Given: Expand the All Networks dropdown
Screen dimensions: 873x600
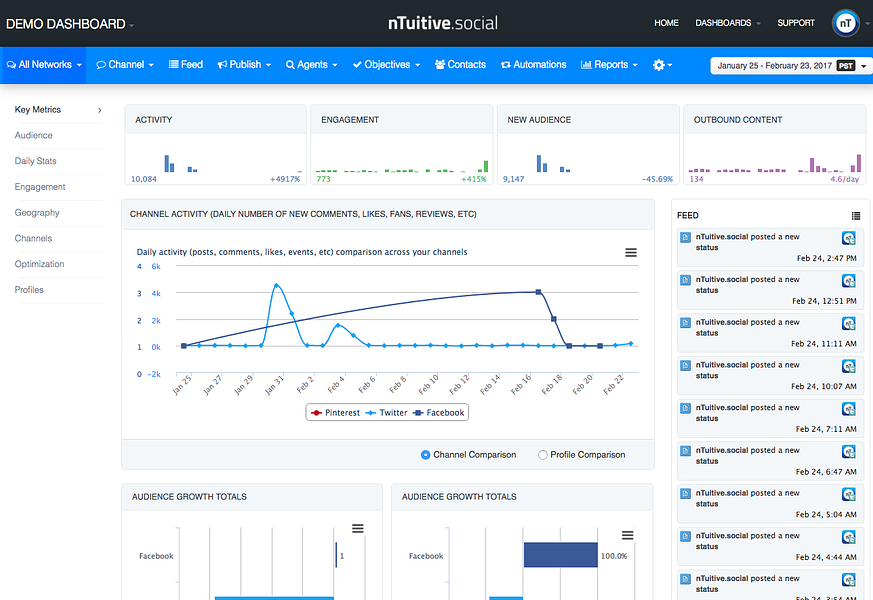Looking at the screenshot, I should pos(44,63).
